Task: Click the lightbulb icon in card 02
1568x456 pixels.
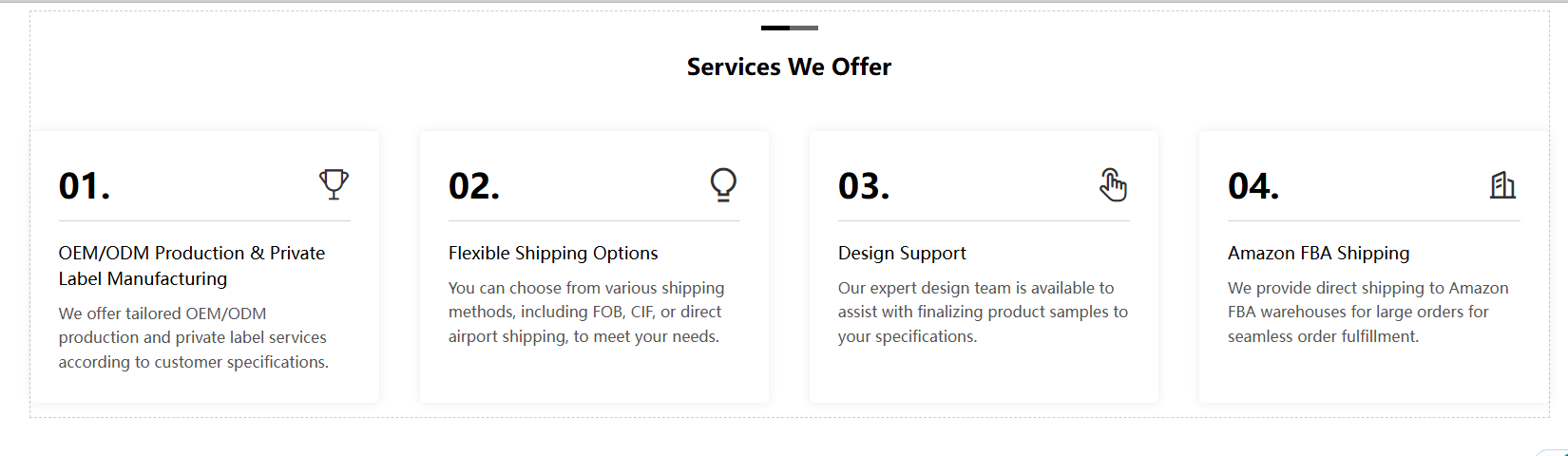Action: (x=723, y=184)
